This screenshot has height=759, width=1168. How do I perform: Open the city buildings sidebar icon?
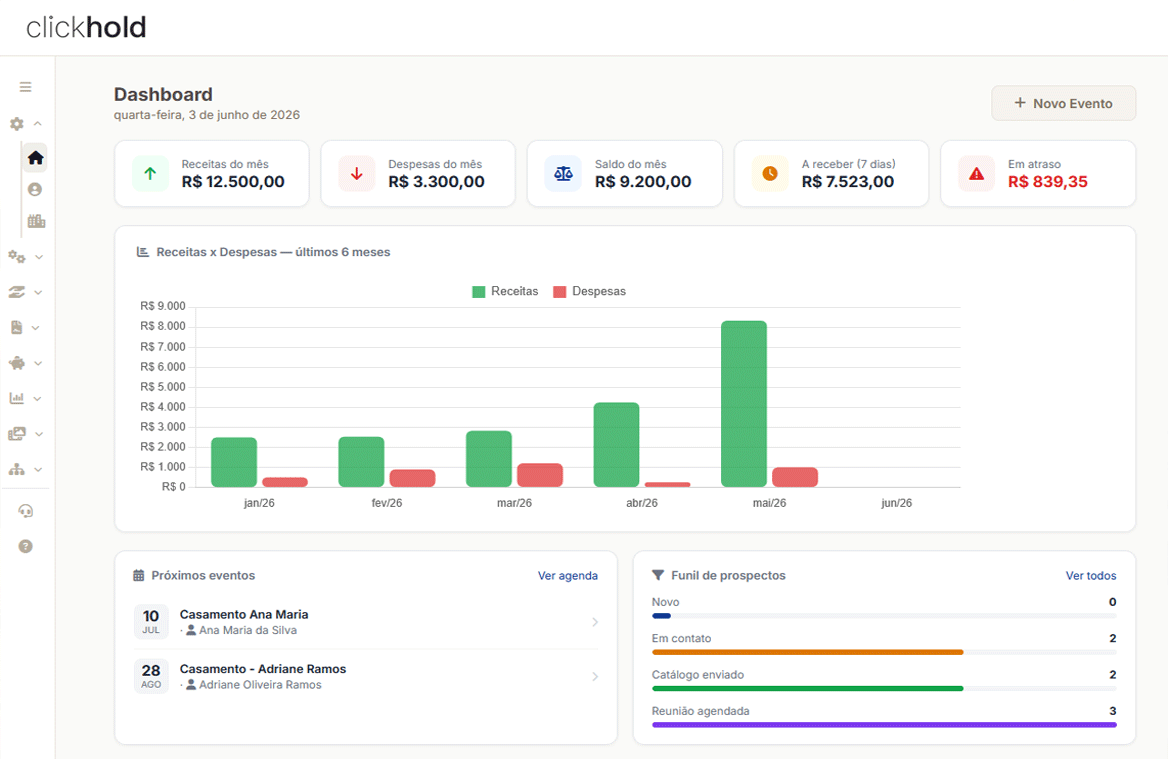tap(36, 220)
